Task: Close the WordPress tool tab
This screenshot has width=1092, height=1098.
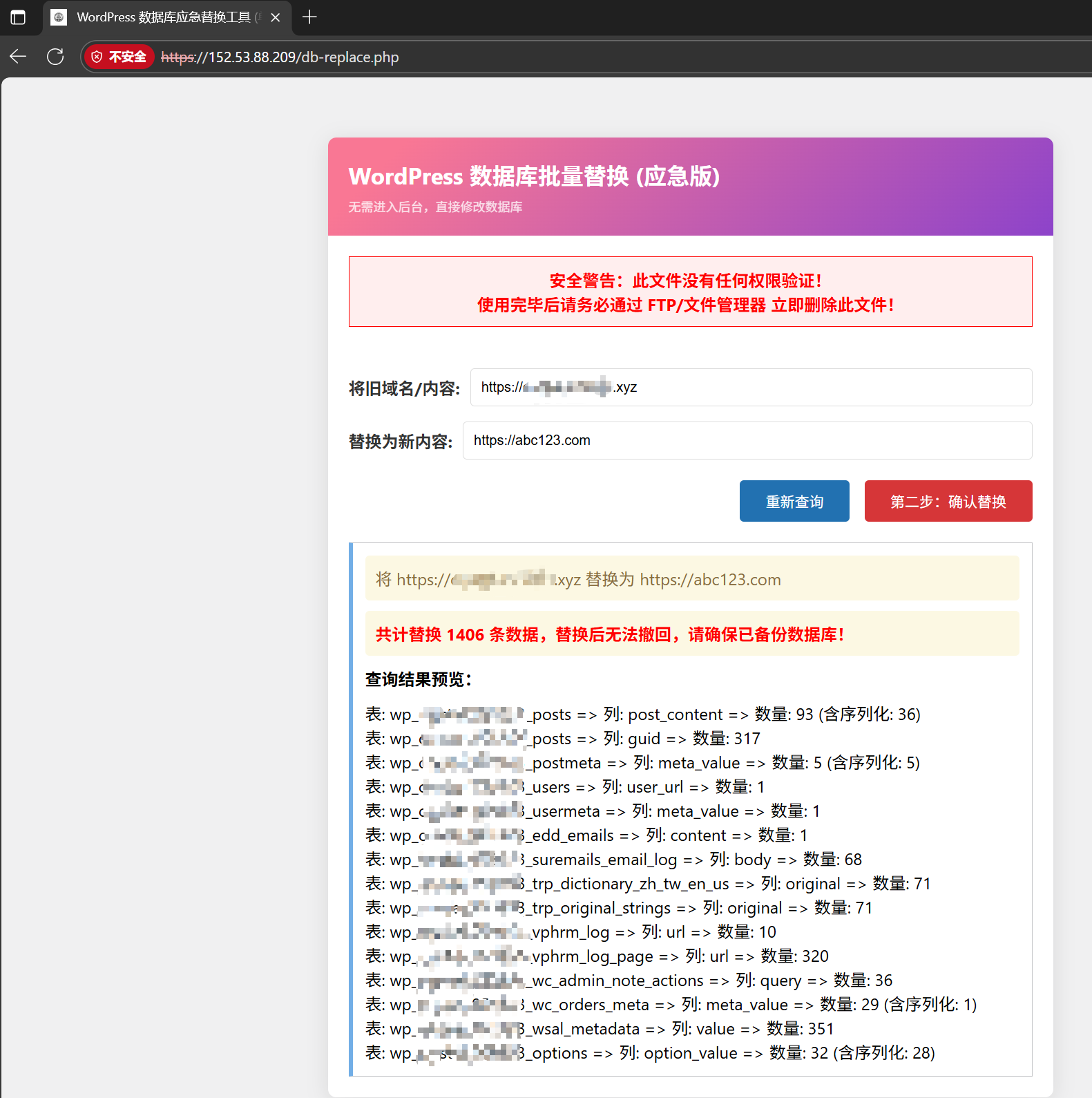Action: (x=276, y=17)
